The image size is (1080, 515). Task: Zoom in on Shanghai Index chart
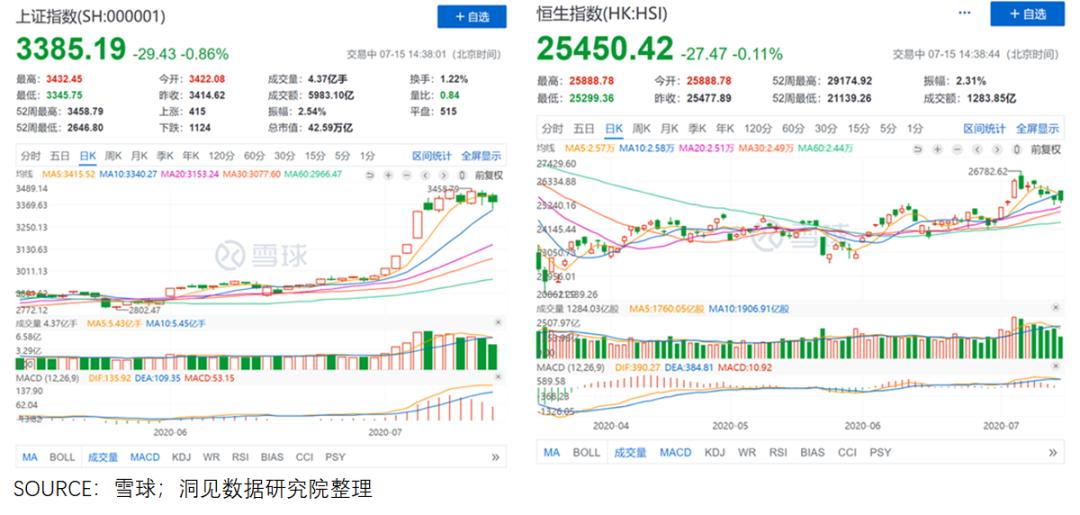pos(388,176)
